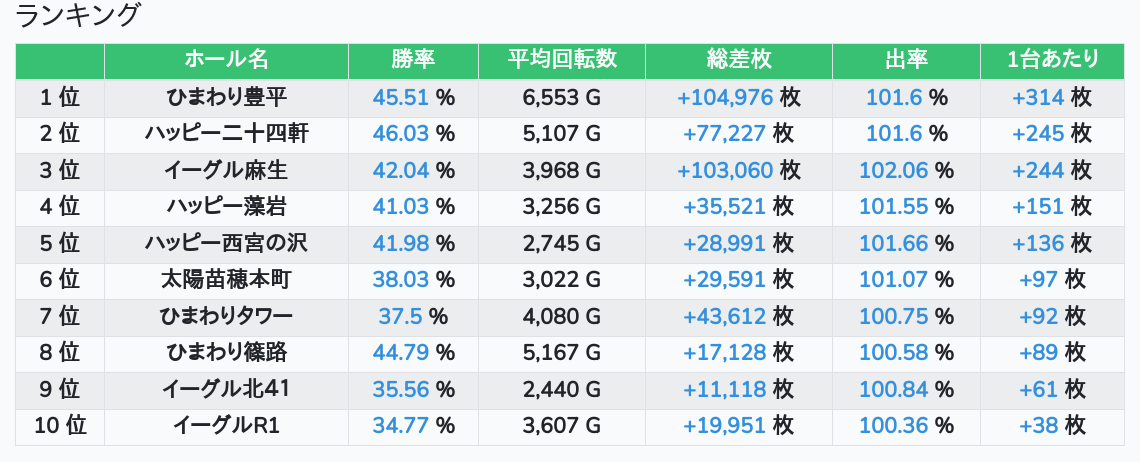Click the 102.06 payout rate value
Viewport: 1140px width, 462px height.
point(893,171)
